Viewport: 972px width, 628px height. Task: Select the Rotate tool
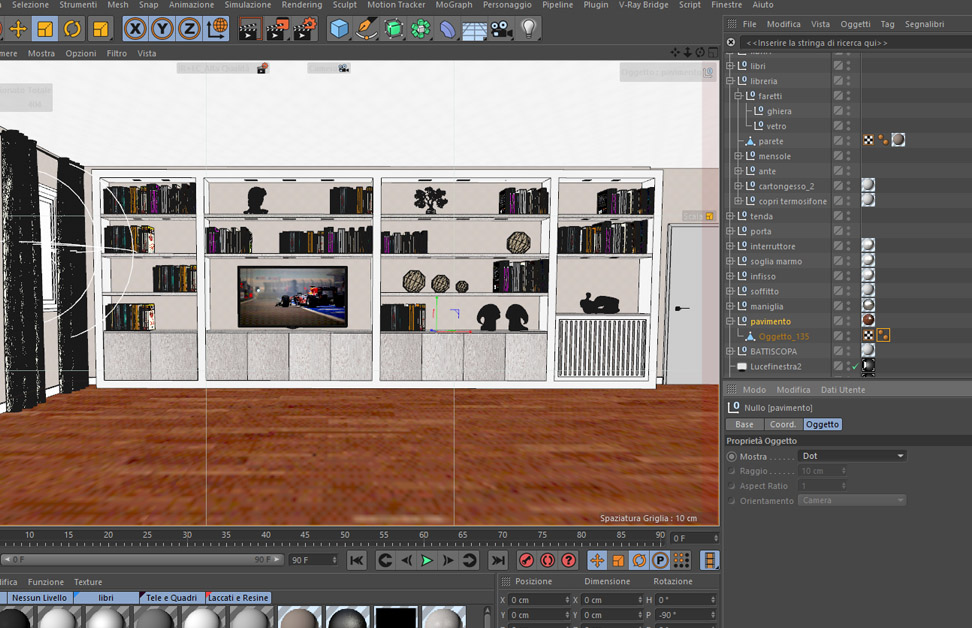[x=73, y=29]
